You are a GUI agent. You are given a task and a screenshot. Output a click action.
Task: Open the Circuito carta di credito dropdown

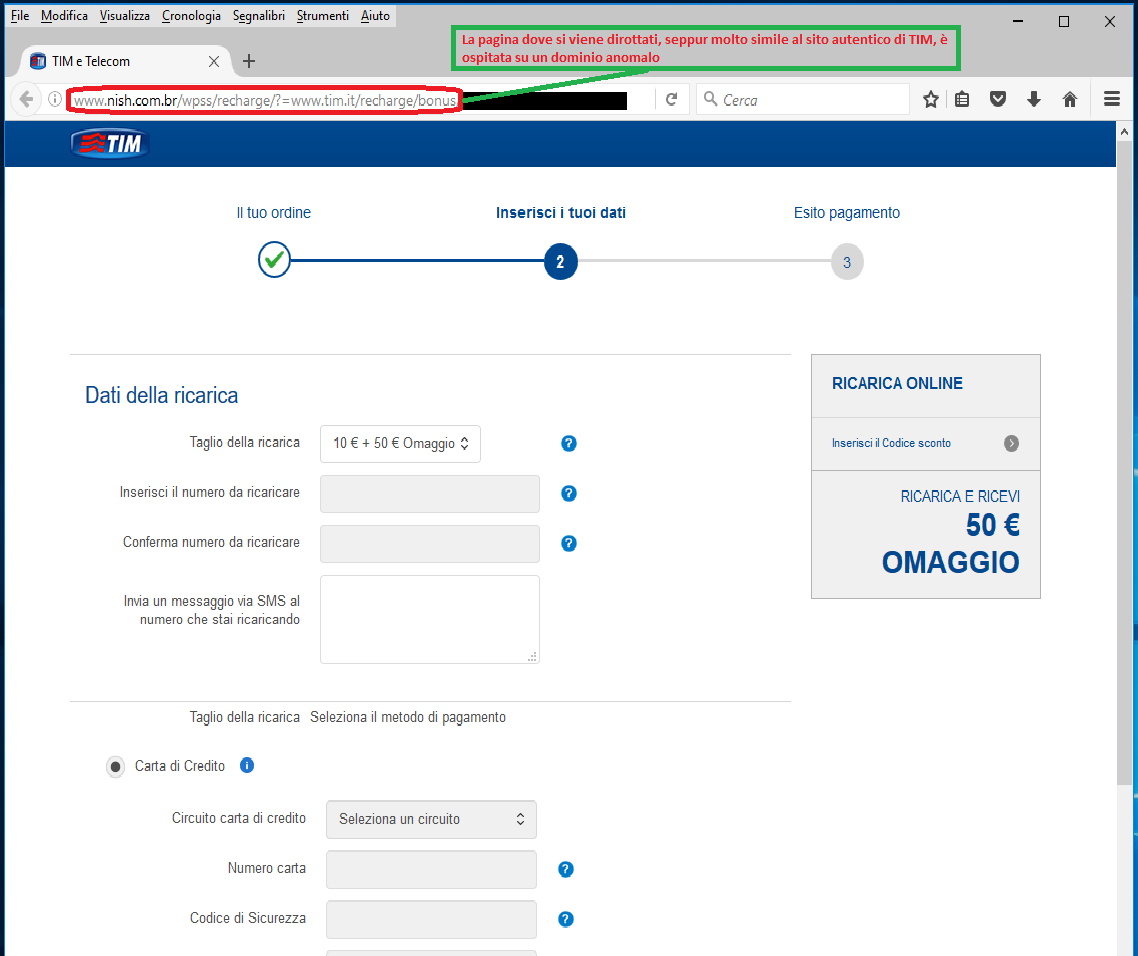[431, 820]
